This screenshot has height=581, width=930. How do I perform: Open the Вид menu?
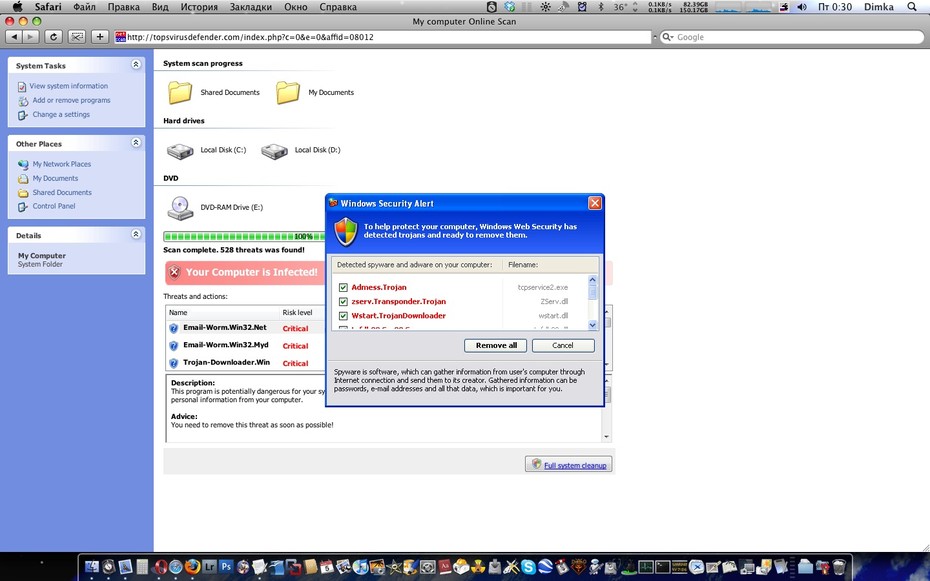[x=160, y=7]
